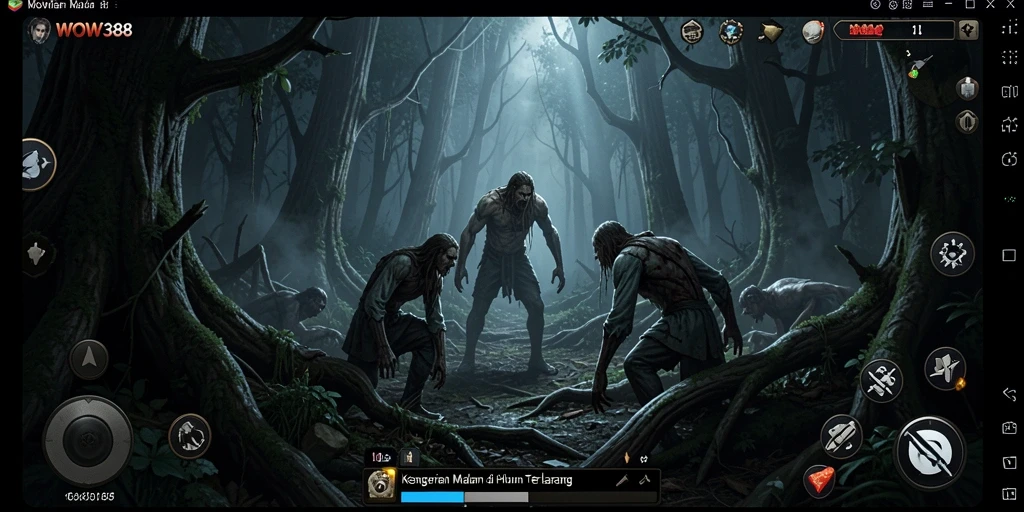The height and width of the screenshot is (512, 1024).
Task: Activate the skill button with orange gem badge
Action: click(944, 368)
